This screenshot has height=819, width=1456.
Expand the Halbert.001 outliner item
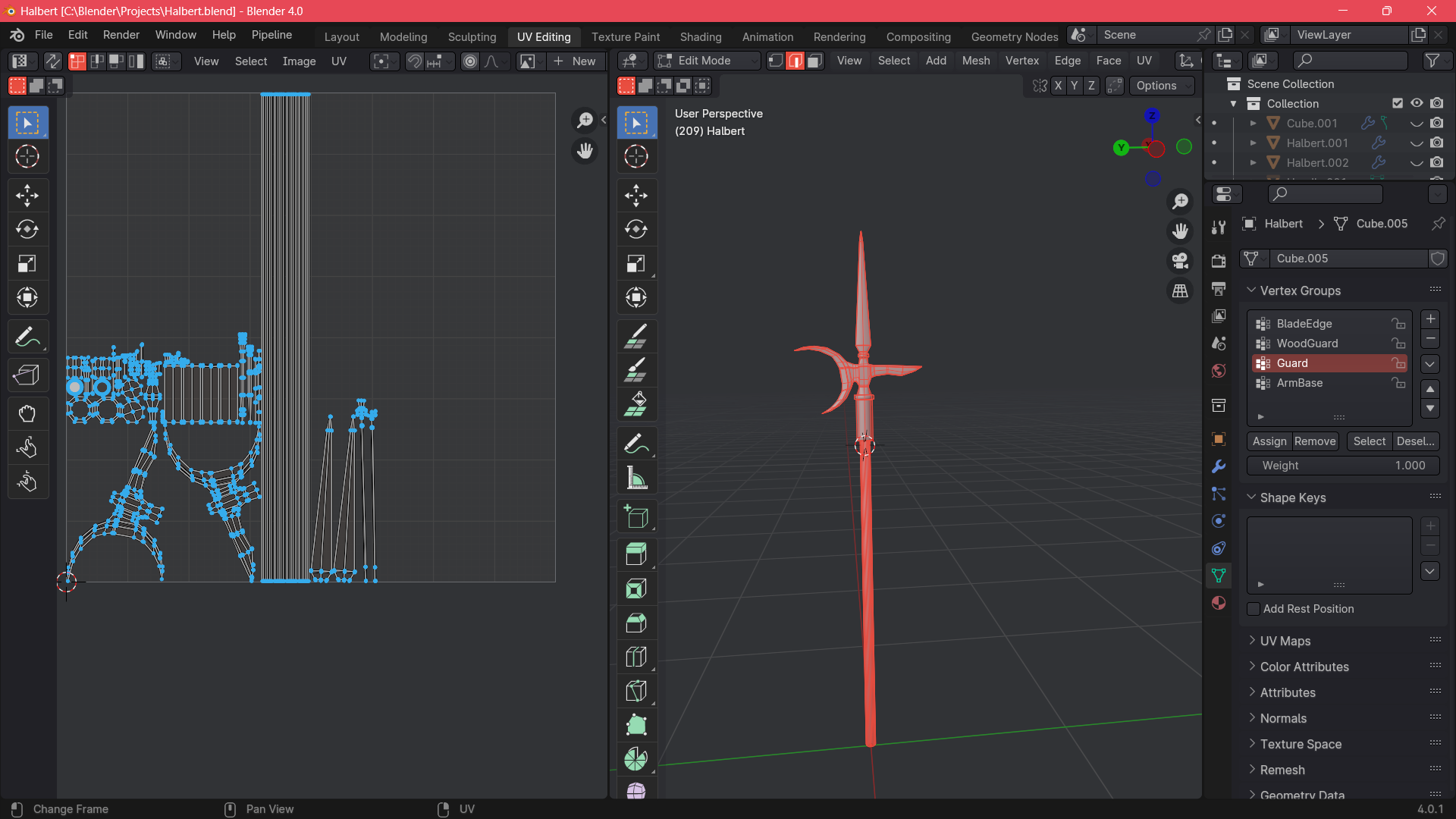[1254, 143]
